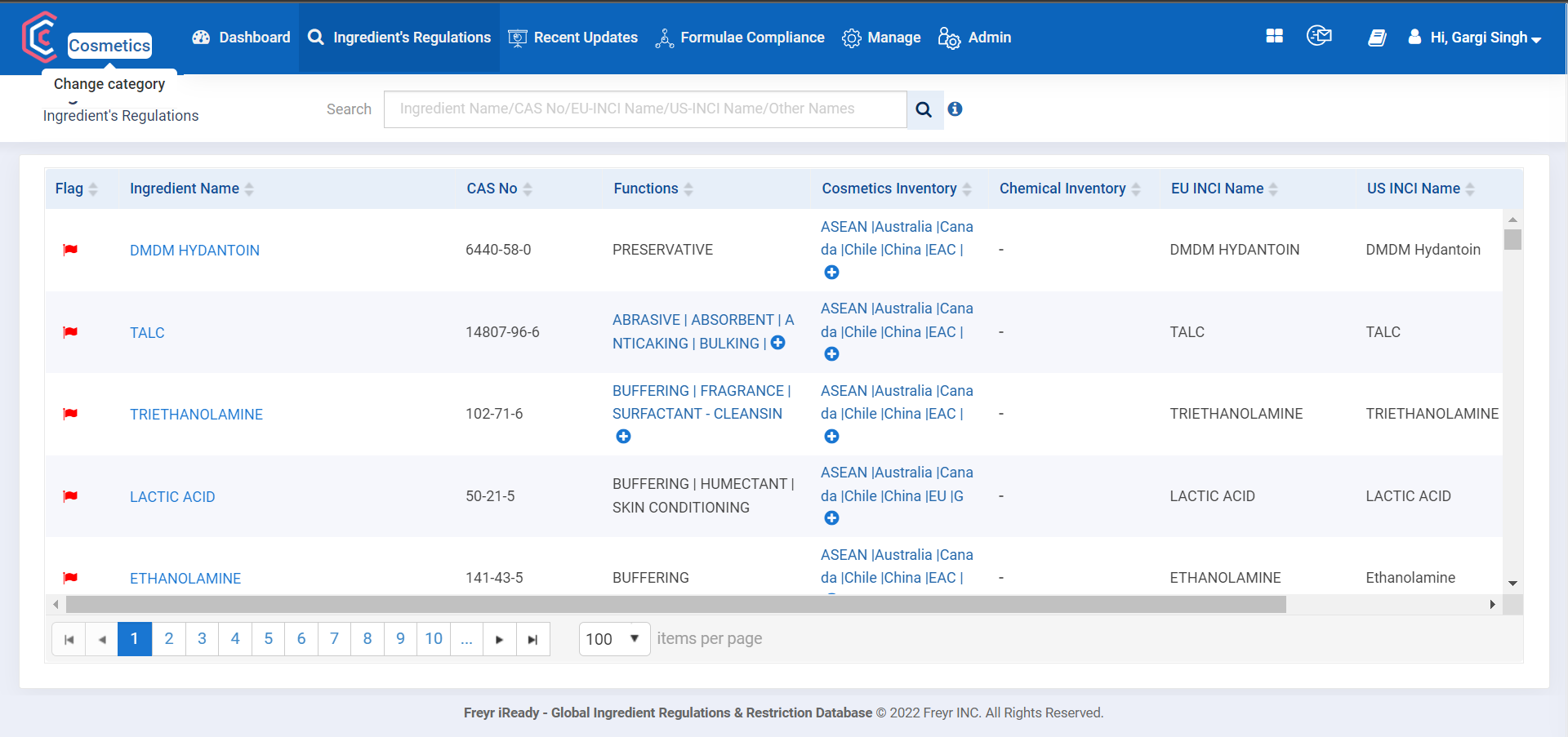Click the email notification icon
The height and width of the screenshot is (737, 1568).
tap(1320, 36)
